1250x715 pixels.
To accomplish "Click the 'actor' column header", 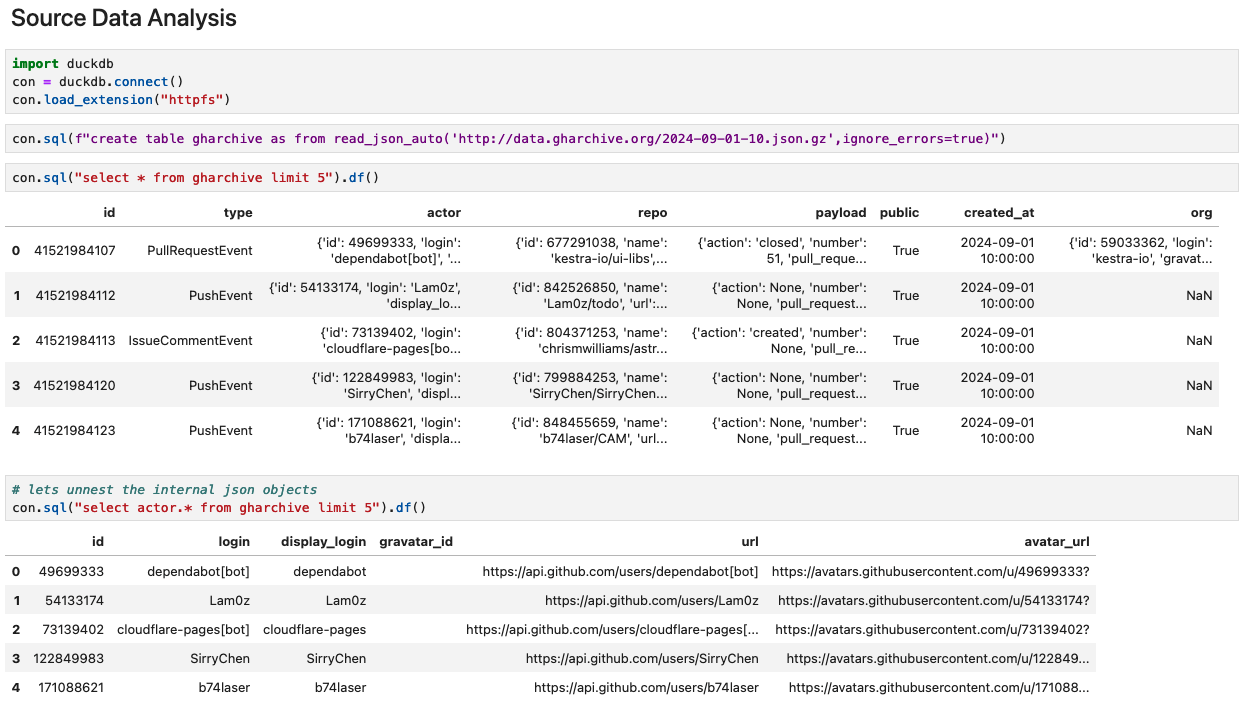I will coord(444,212).
